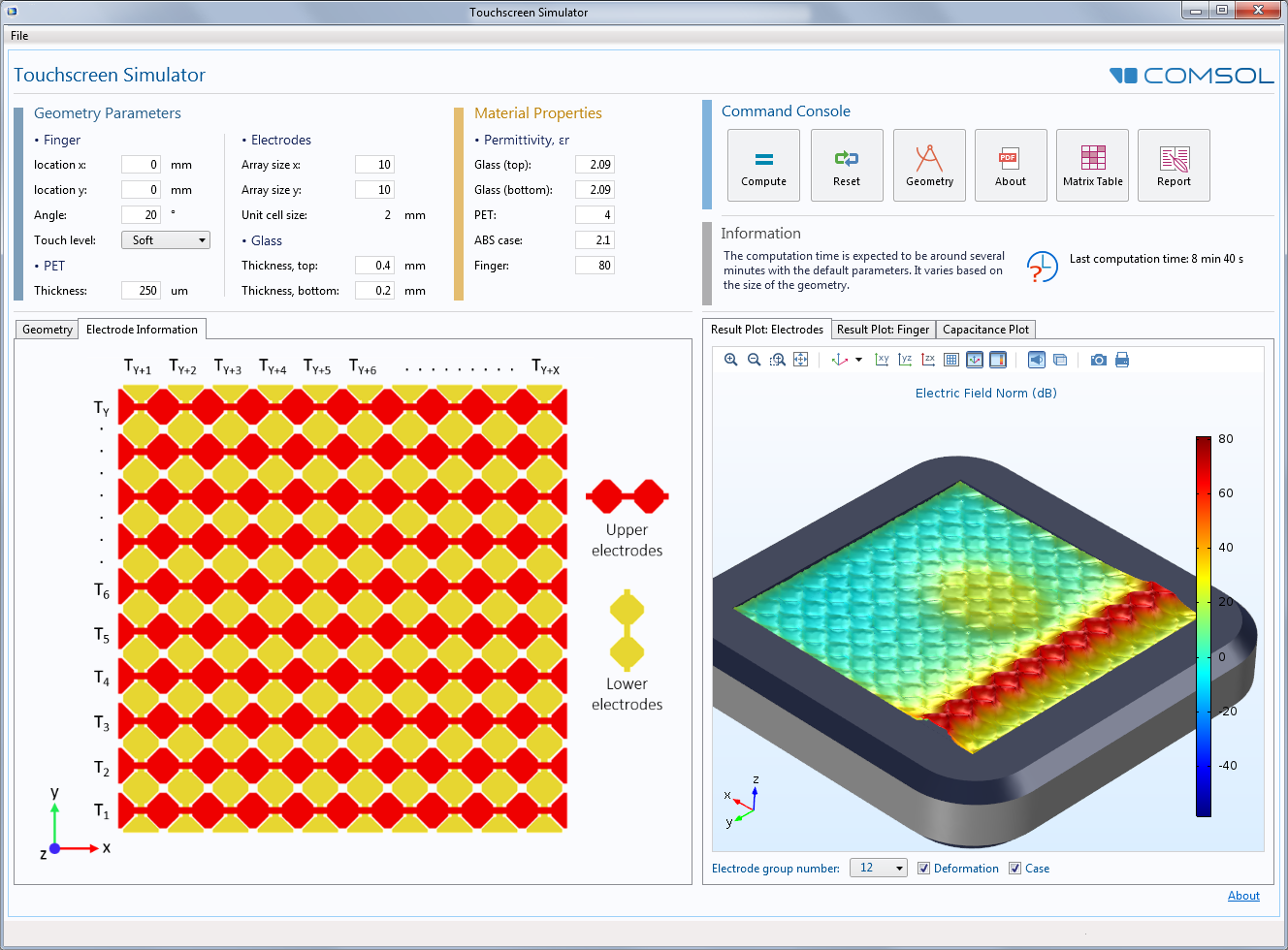Switch plot to the XY view
Screen dimensions: 1288x950
click(882, 360)
